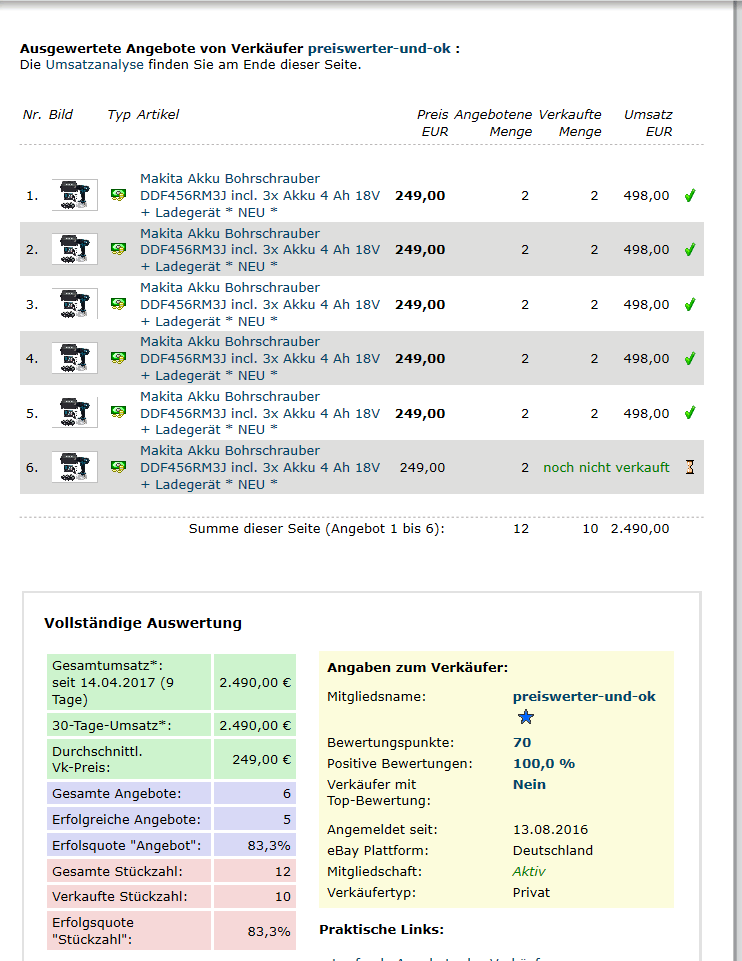Click the green type icon in row 5
Image resolution: width=742 pixels, height=961 pixels.
(x=118, y=412)
